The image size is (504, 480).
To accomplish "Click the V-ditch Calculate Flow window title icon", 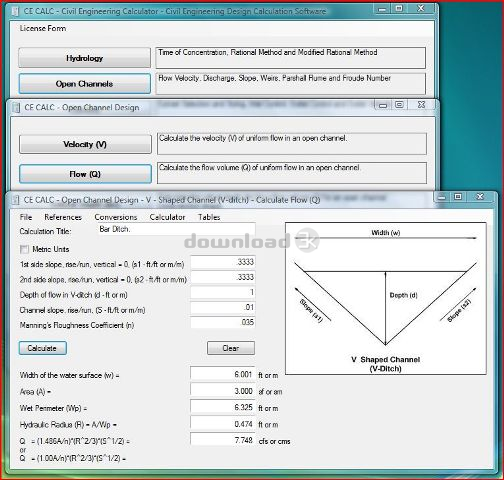I will (15, 200).
